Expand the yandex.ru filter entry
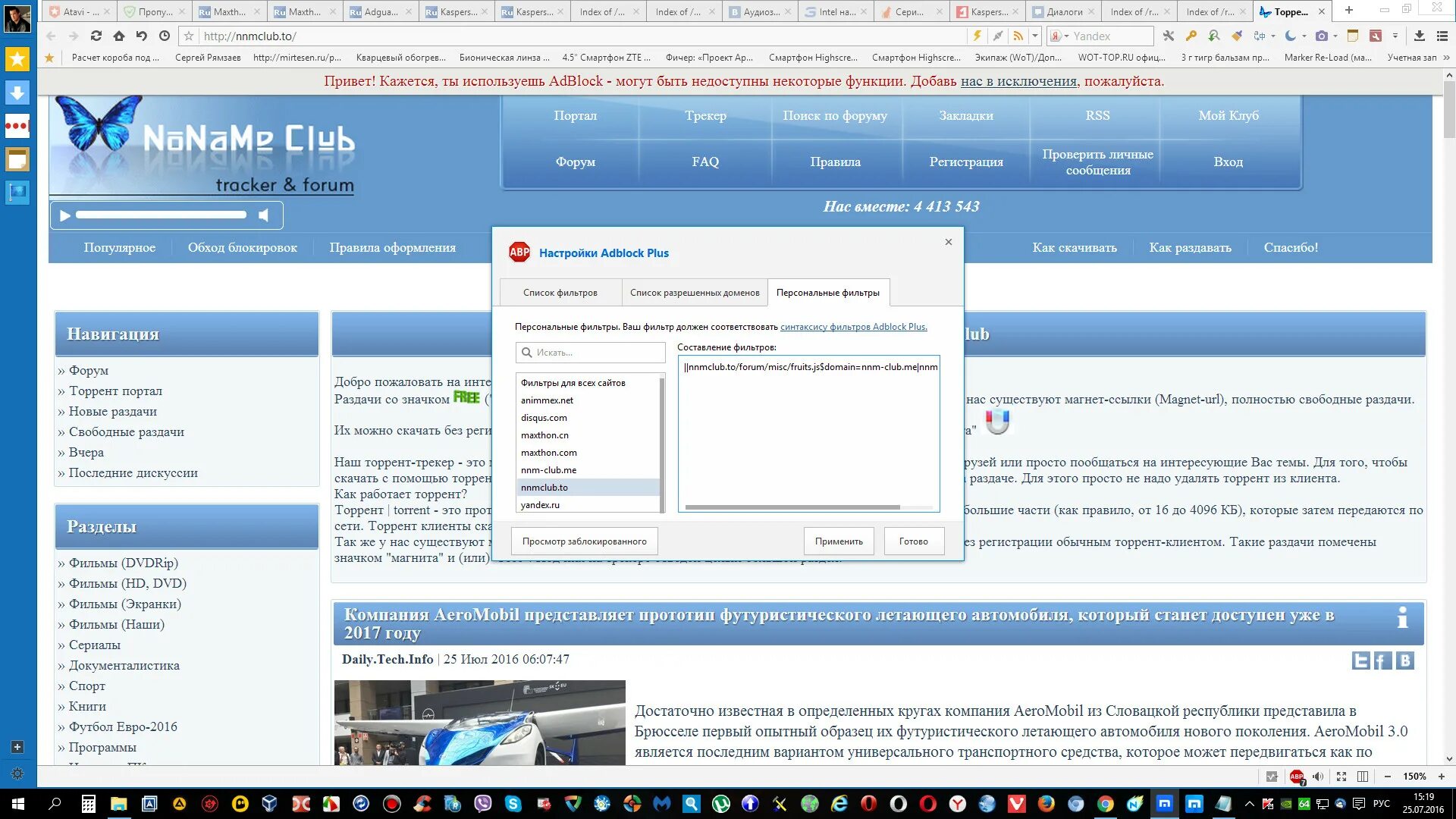This screenshot has width=1456, height=819. pos(540,505)
